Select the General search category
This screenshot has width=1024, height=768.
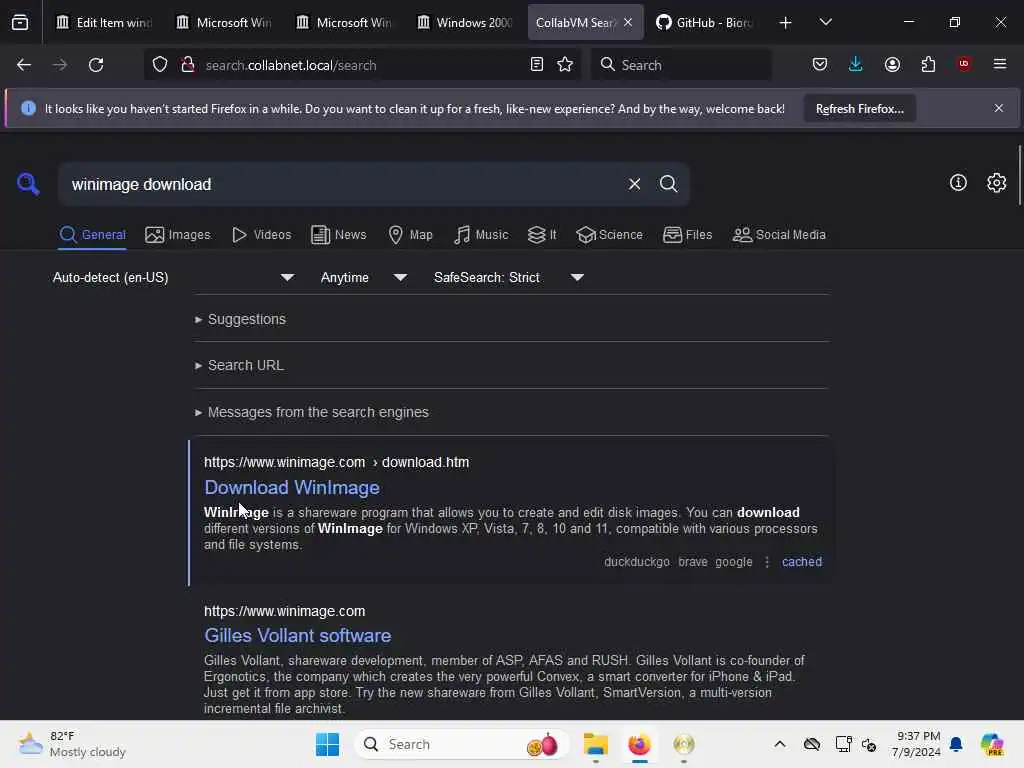point(92,235)
